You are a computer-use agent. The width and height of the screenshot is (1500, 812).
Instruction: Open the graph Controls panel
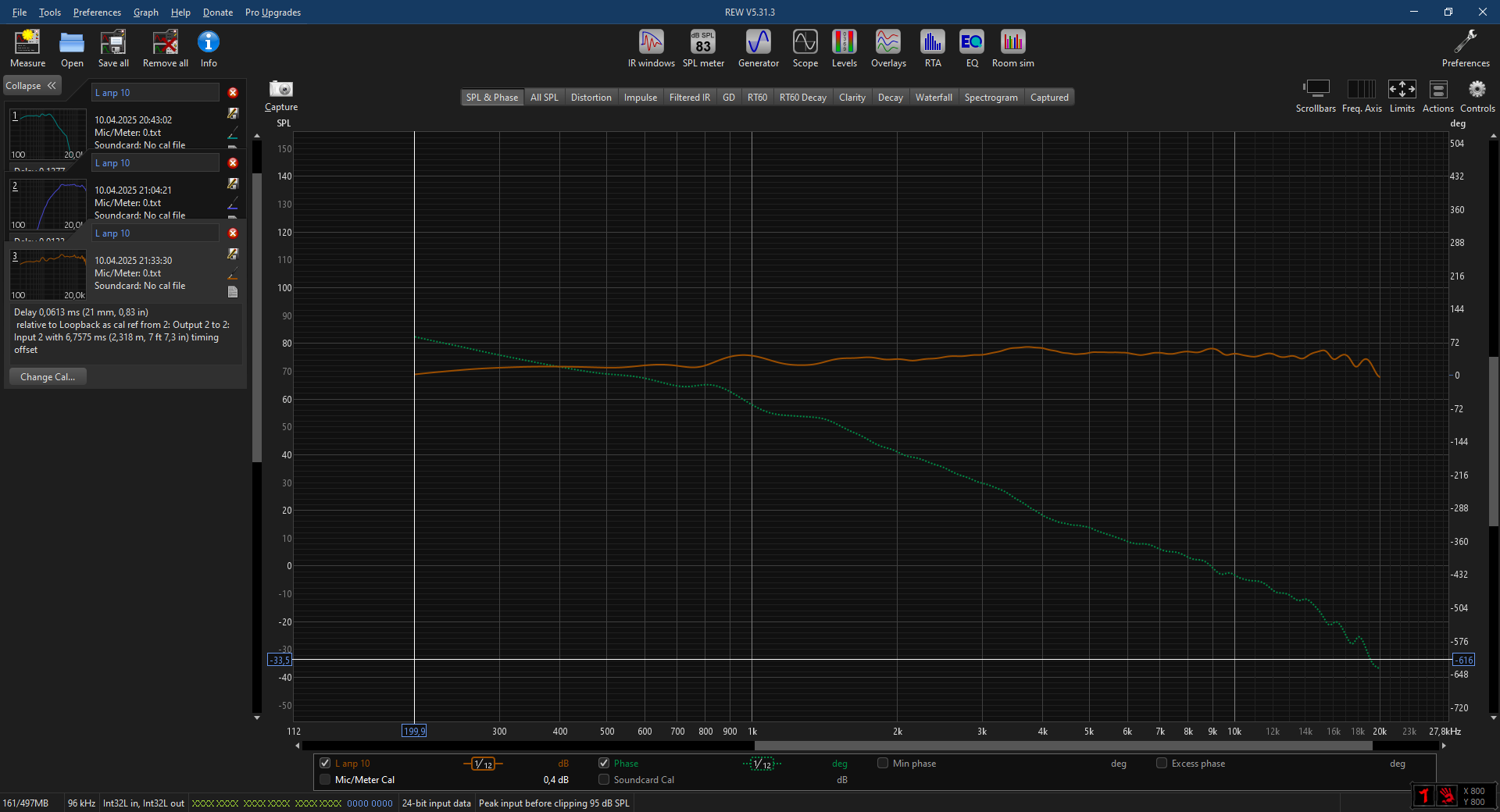click(x=1477, y=96)
